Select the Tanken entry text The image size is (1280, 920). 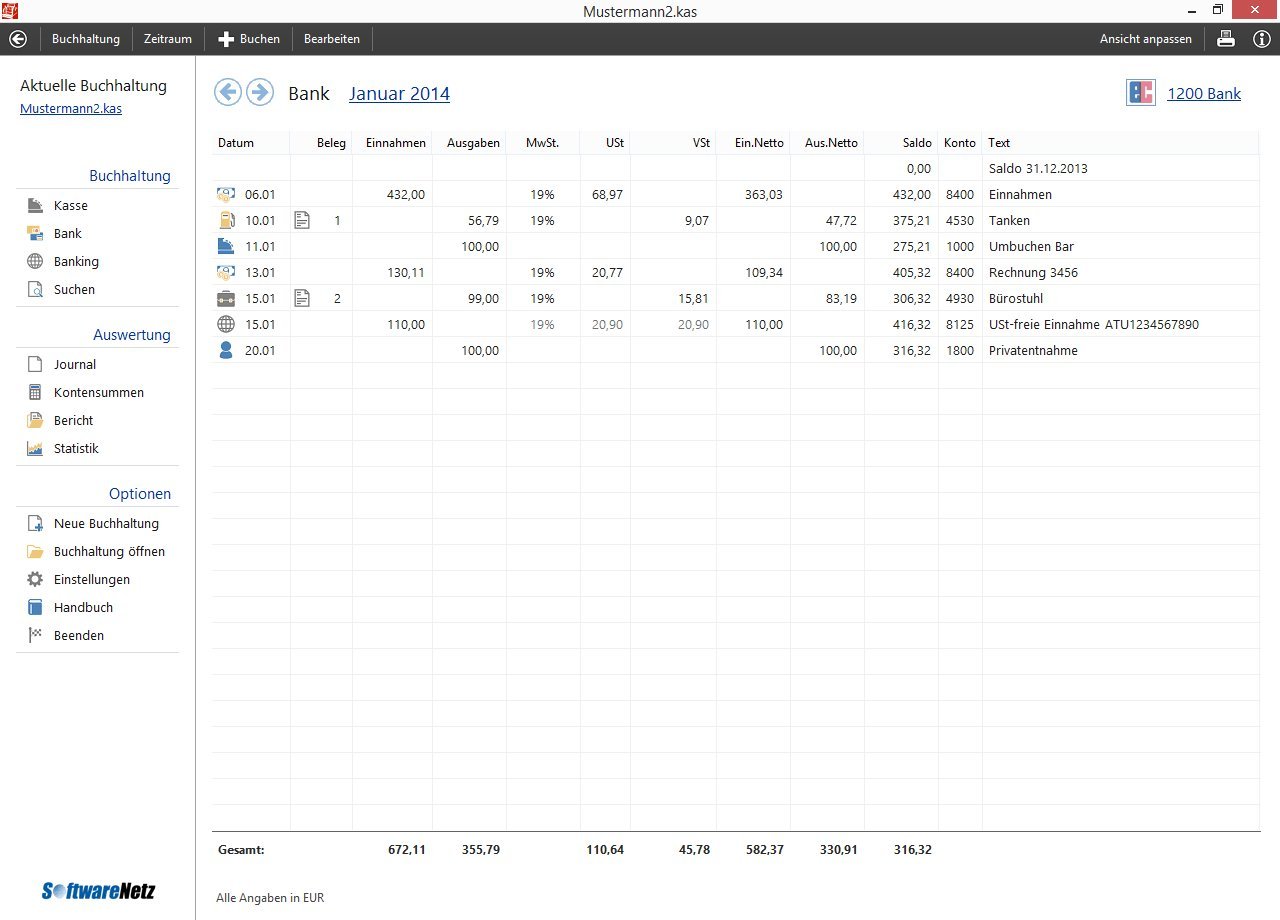point(1009,221)
